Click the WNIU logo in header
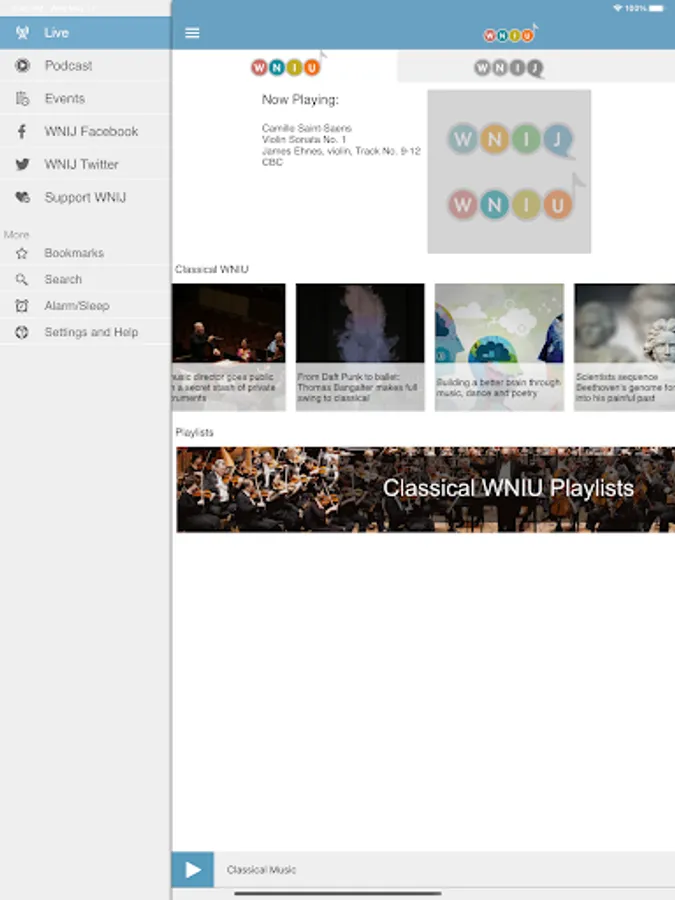This screenshot has width=675, height=900. (x=510, y=34)
